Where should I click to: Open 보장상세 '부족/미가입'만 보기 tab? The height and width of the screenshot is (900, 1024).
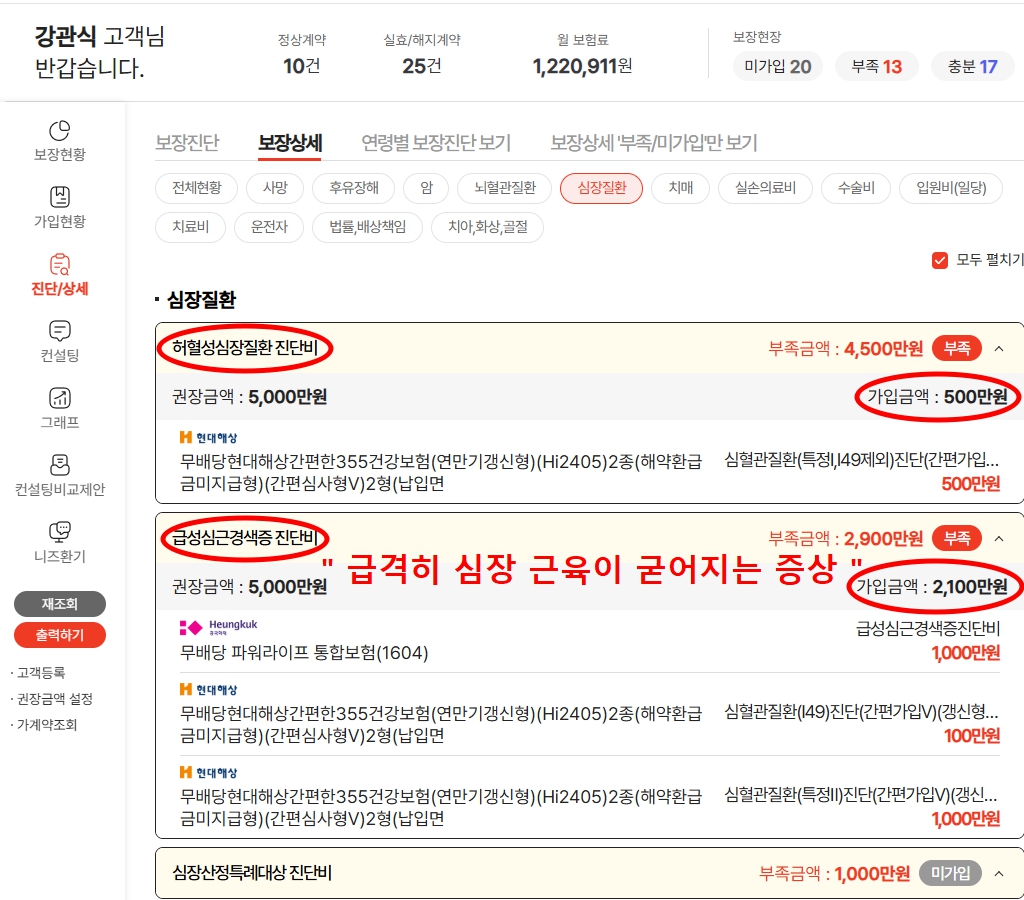click(x=654, y=143)
